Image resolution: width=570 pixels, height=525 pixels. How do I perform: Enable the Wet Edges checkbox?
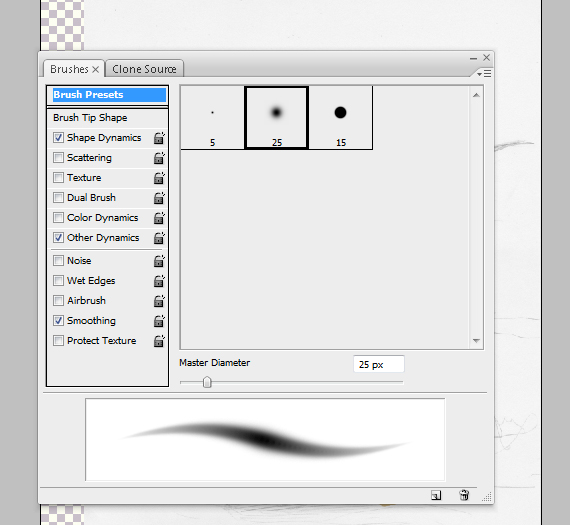pyautogui.click(x=58, y=280)
